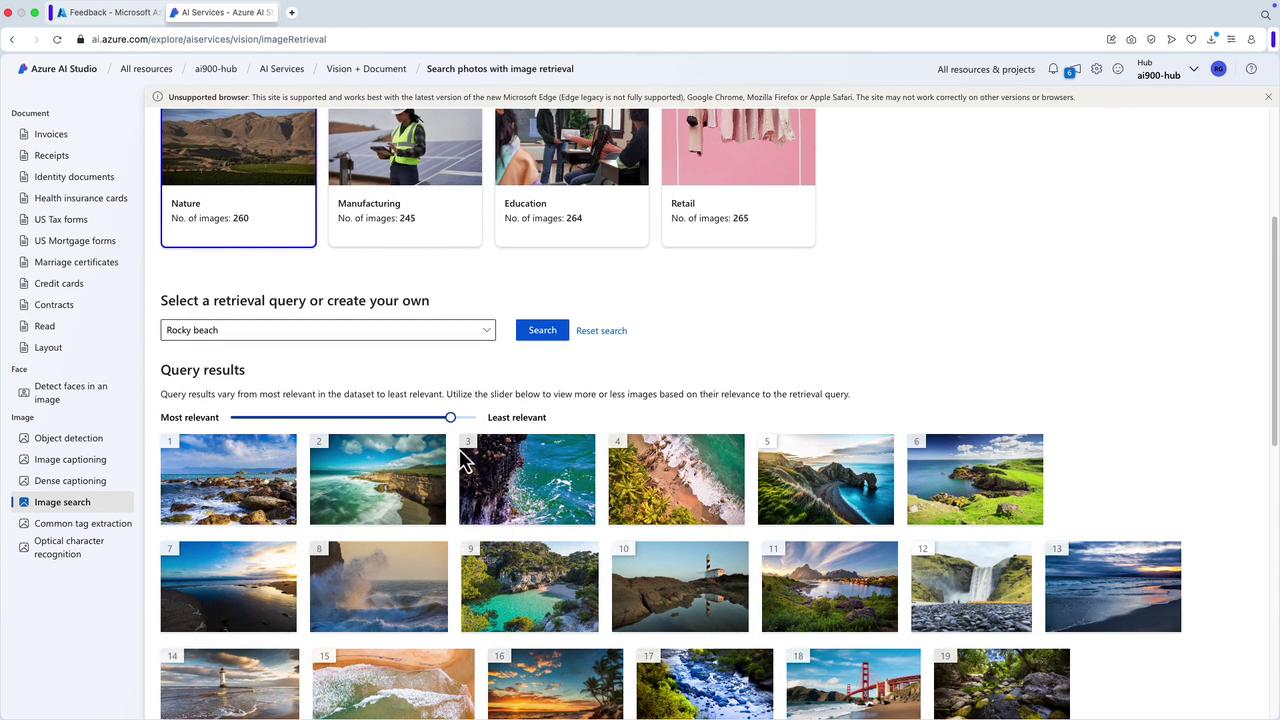Screen dimensions: 1280x720
Task: Click the smiley feedback icon
Action: pyautogui.click(x=1118, y=69)
